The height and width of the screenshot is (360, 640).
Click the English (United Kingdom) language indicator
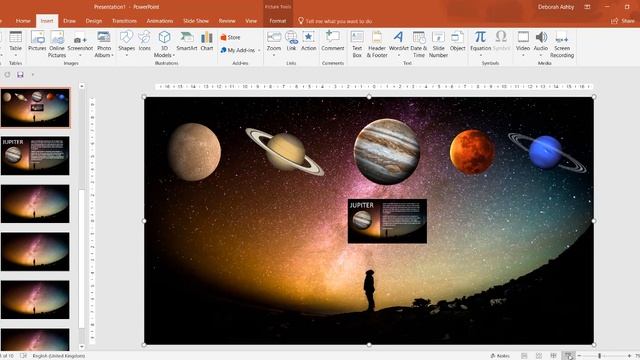point(59,356)
